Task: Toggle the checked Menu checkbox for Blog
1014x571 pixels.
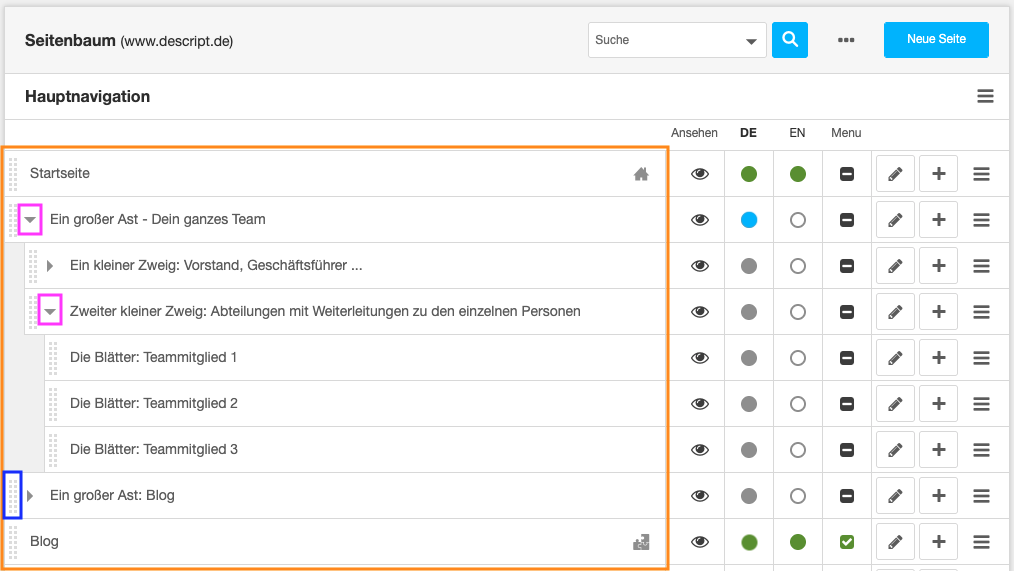Action: pyautogui.click(x=847, y=542)
